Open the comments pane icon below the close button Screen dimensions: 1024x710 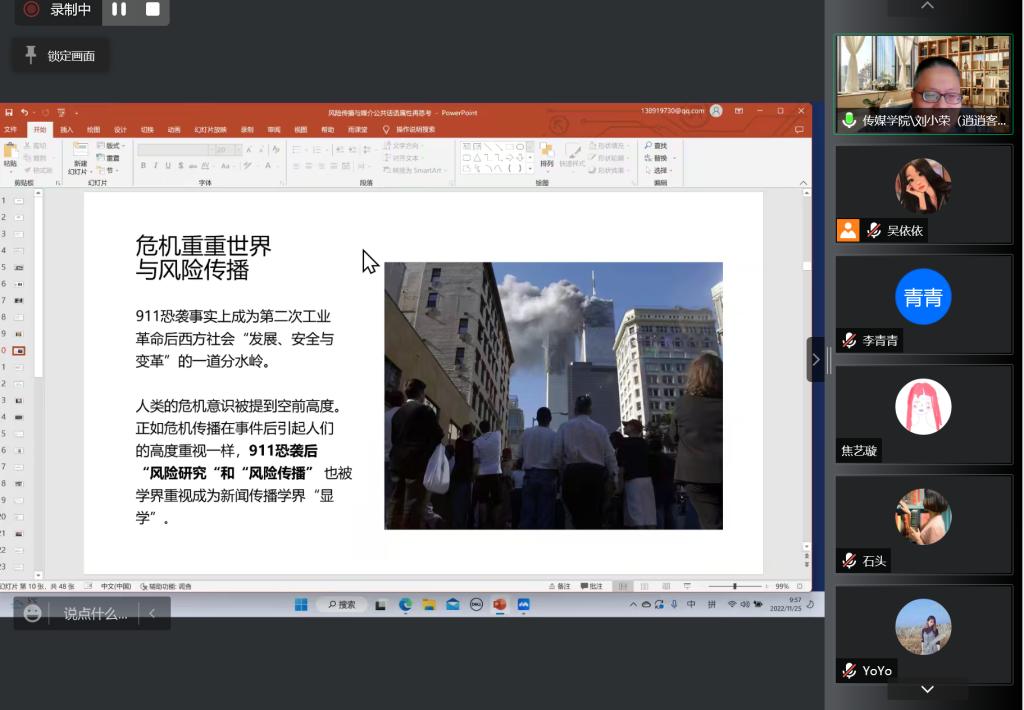tap(799, 129)
